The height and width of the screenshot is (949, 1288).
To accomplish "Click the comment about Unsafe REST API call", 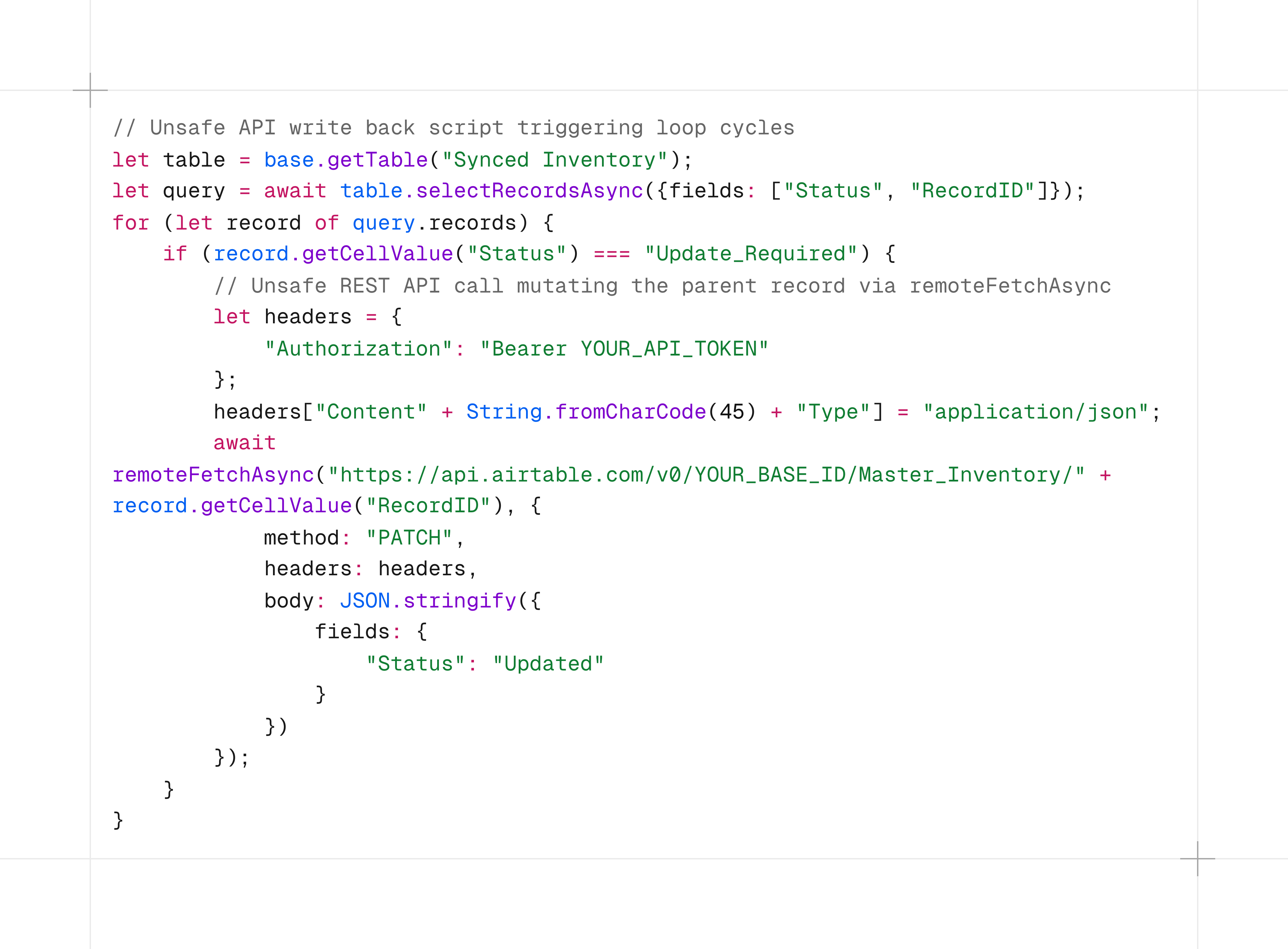I will click(x=663, y=286).
